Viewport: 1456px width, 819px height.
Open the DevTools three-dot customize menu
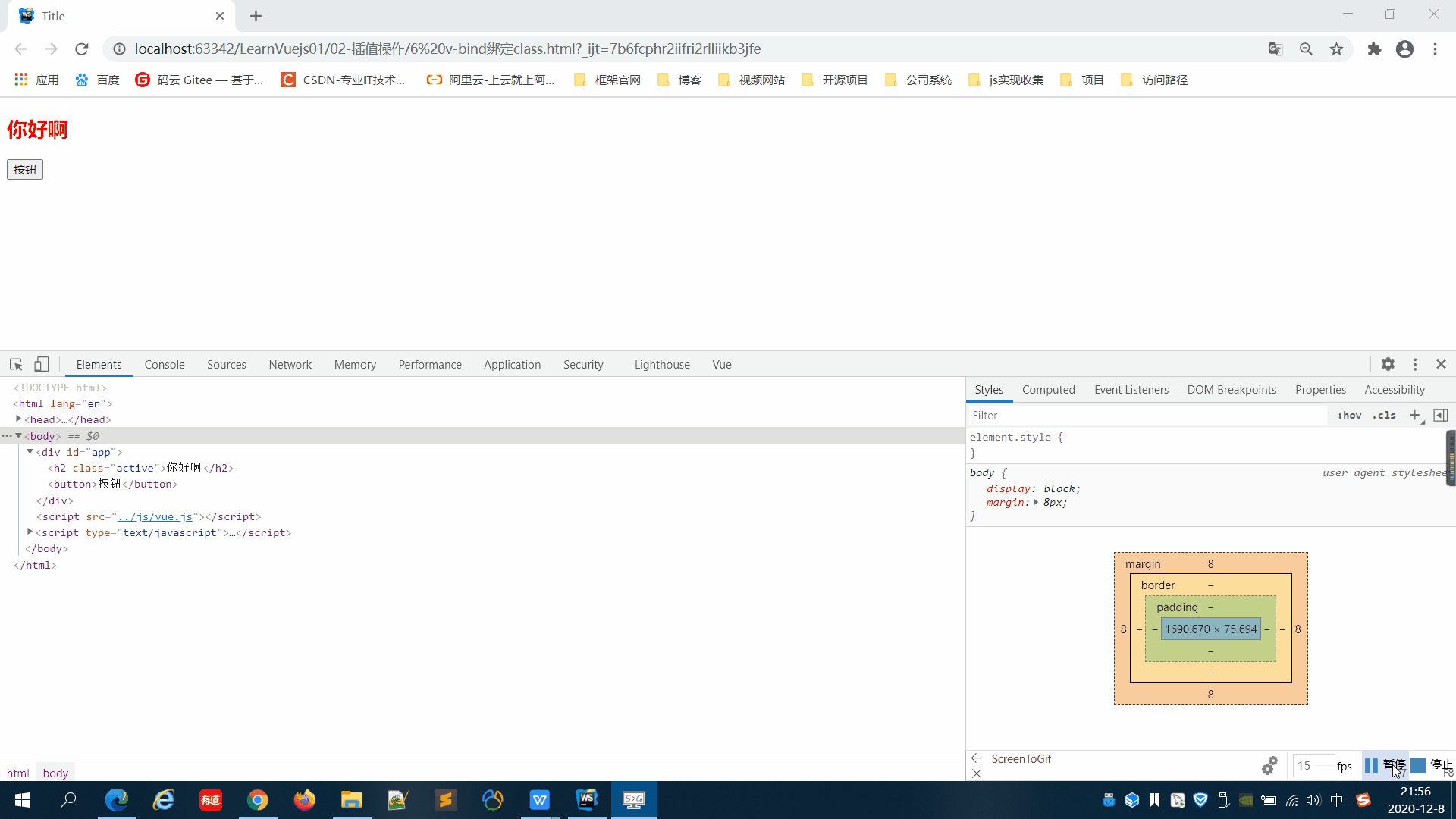point(1415,364)
